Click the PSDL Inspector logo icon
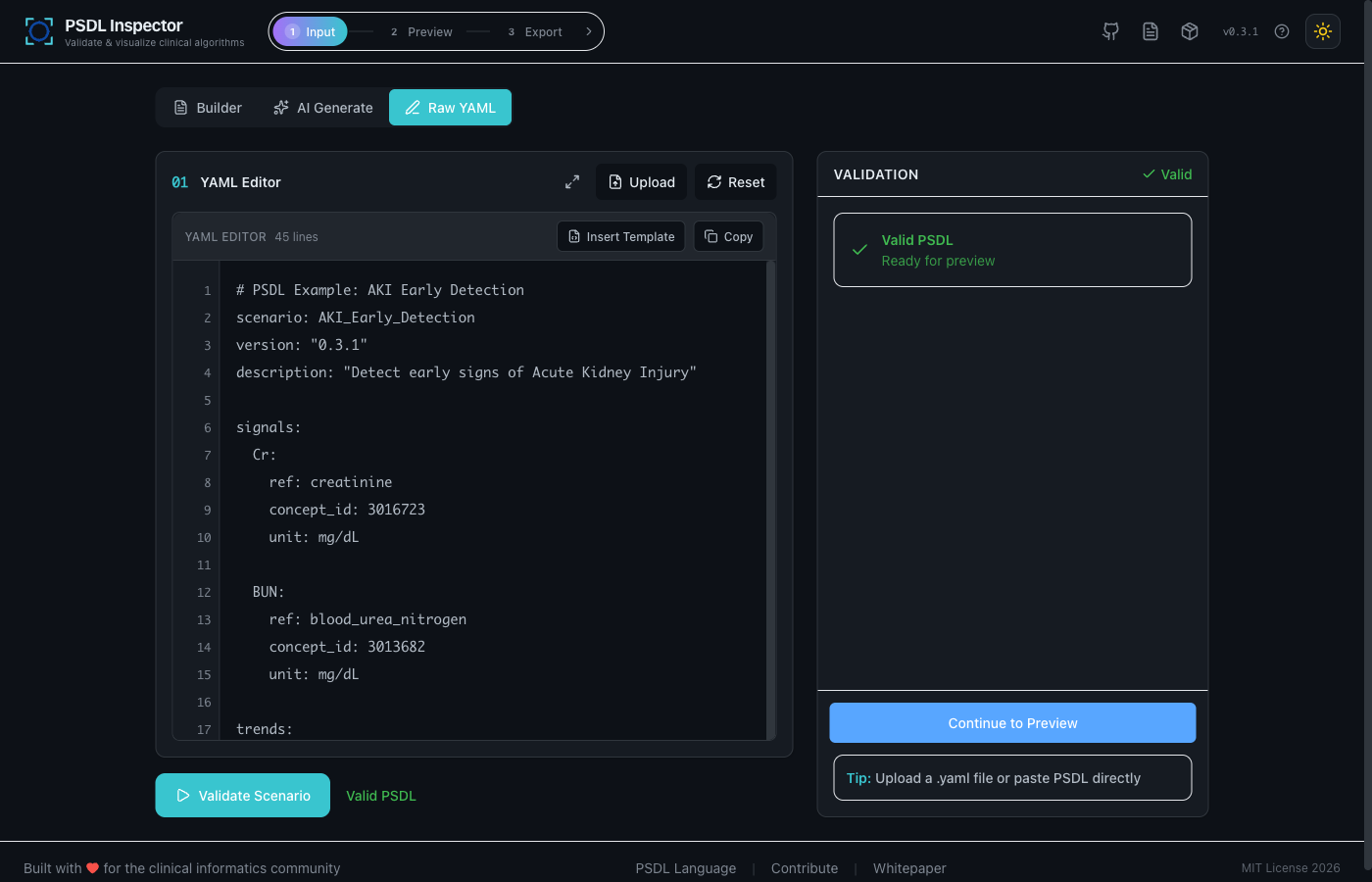The image size is (1372, 882). (x=39, y=31)
